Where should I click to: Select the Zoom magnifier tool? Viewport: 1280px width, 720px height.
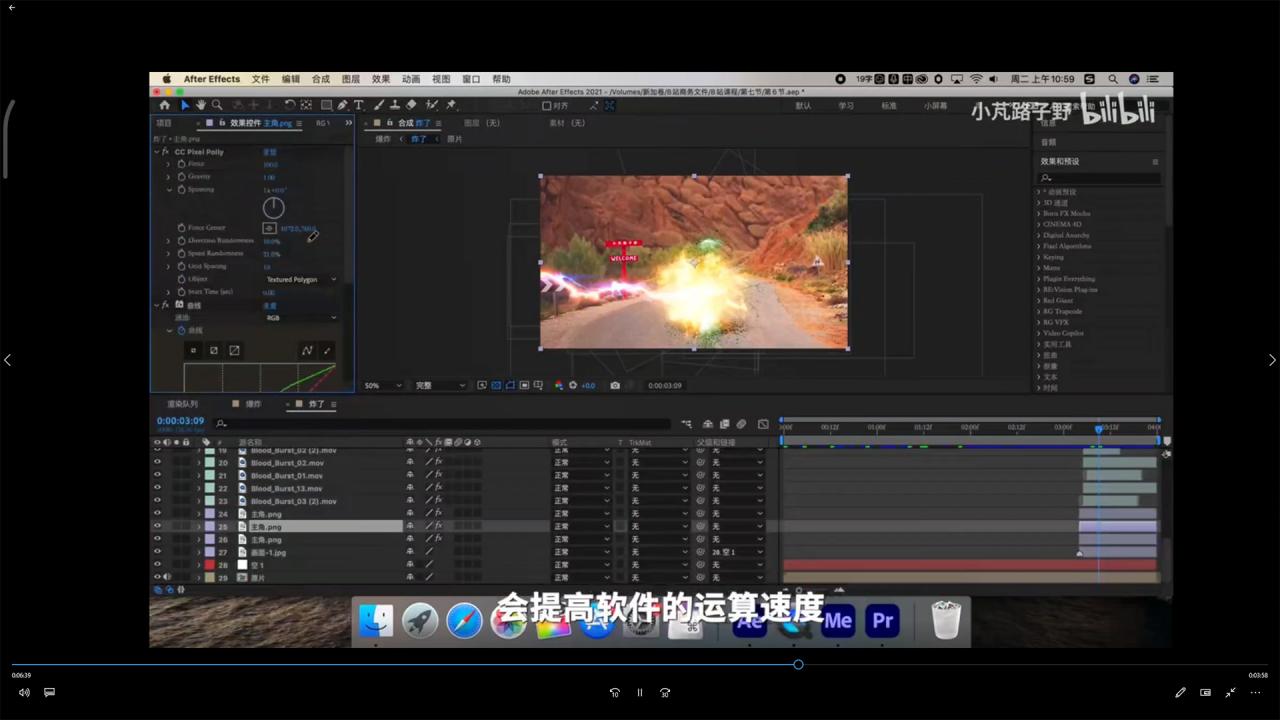click(216, 105)
